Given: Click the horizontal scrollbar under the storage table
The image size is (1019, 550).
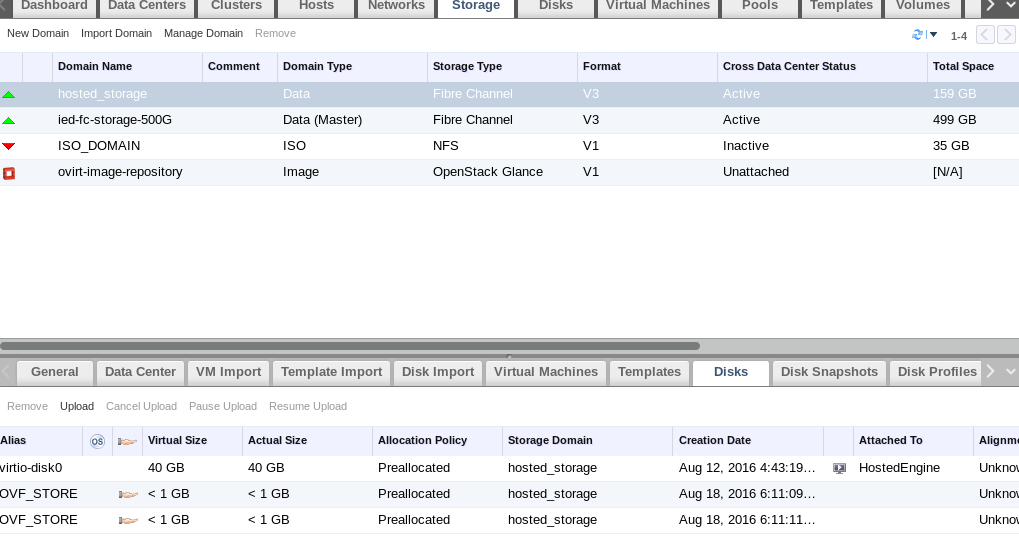Looking at the screenshot, I should click(x=350, y=346).
